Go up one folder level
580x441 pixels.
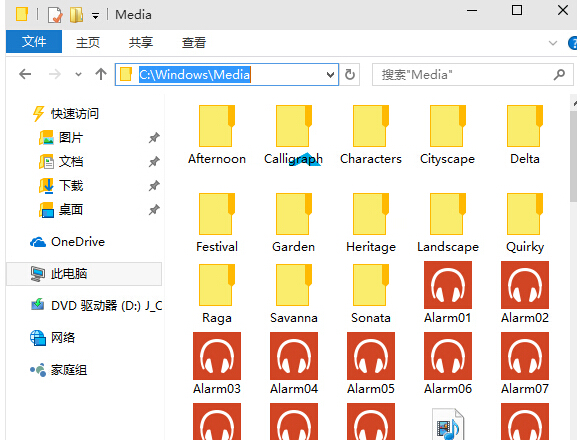coord(101,74)
